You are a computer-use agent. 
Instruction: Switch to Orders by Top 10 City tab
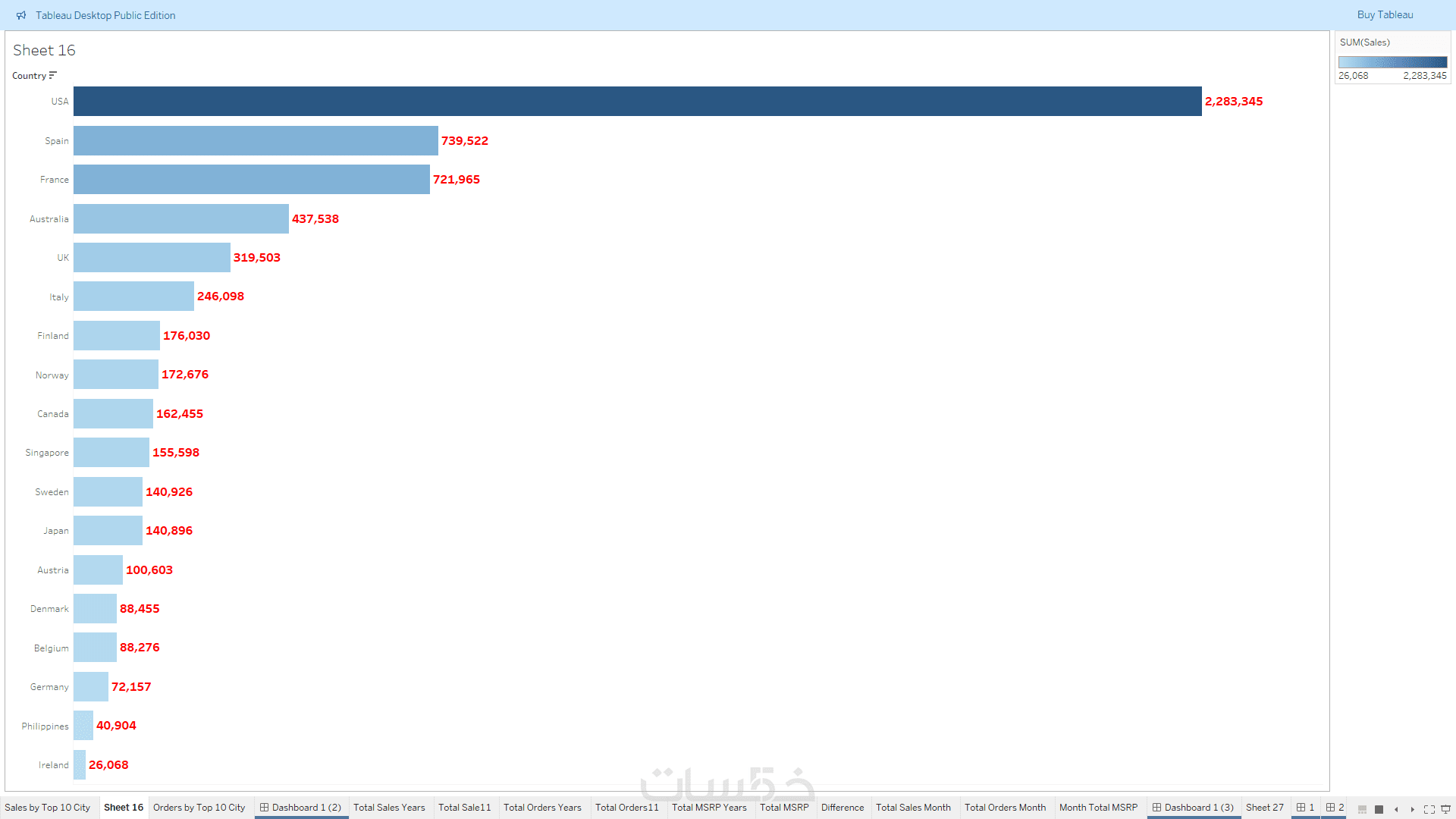pyautogui.click(x=199, y=808)
